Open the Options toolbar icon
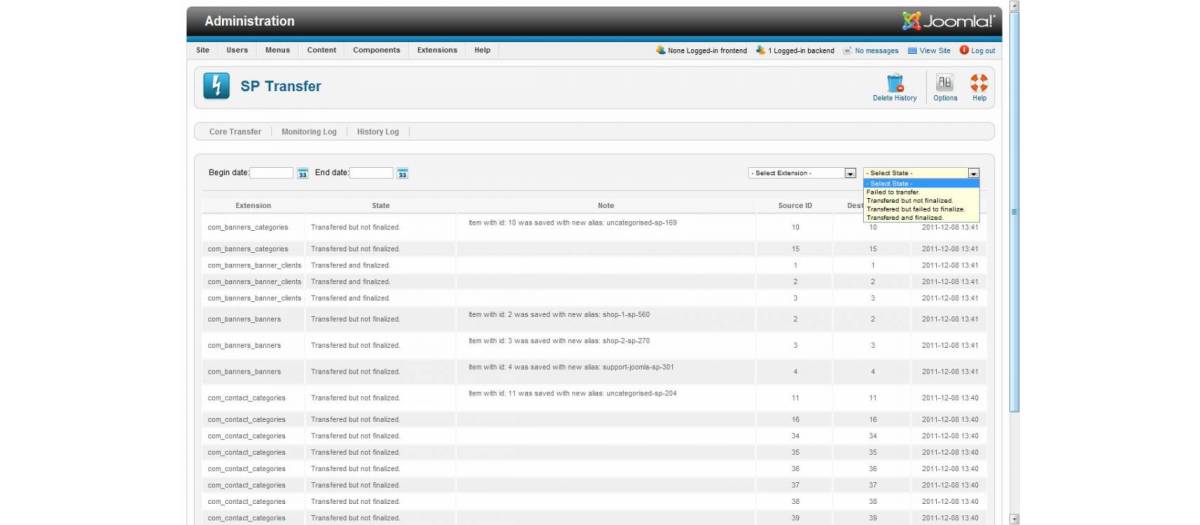 [x=945, y=83]
